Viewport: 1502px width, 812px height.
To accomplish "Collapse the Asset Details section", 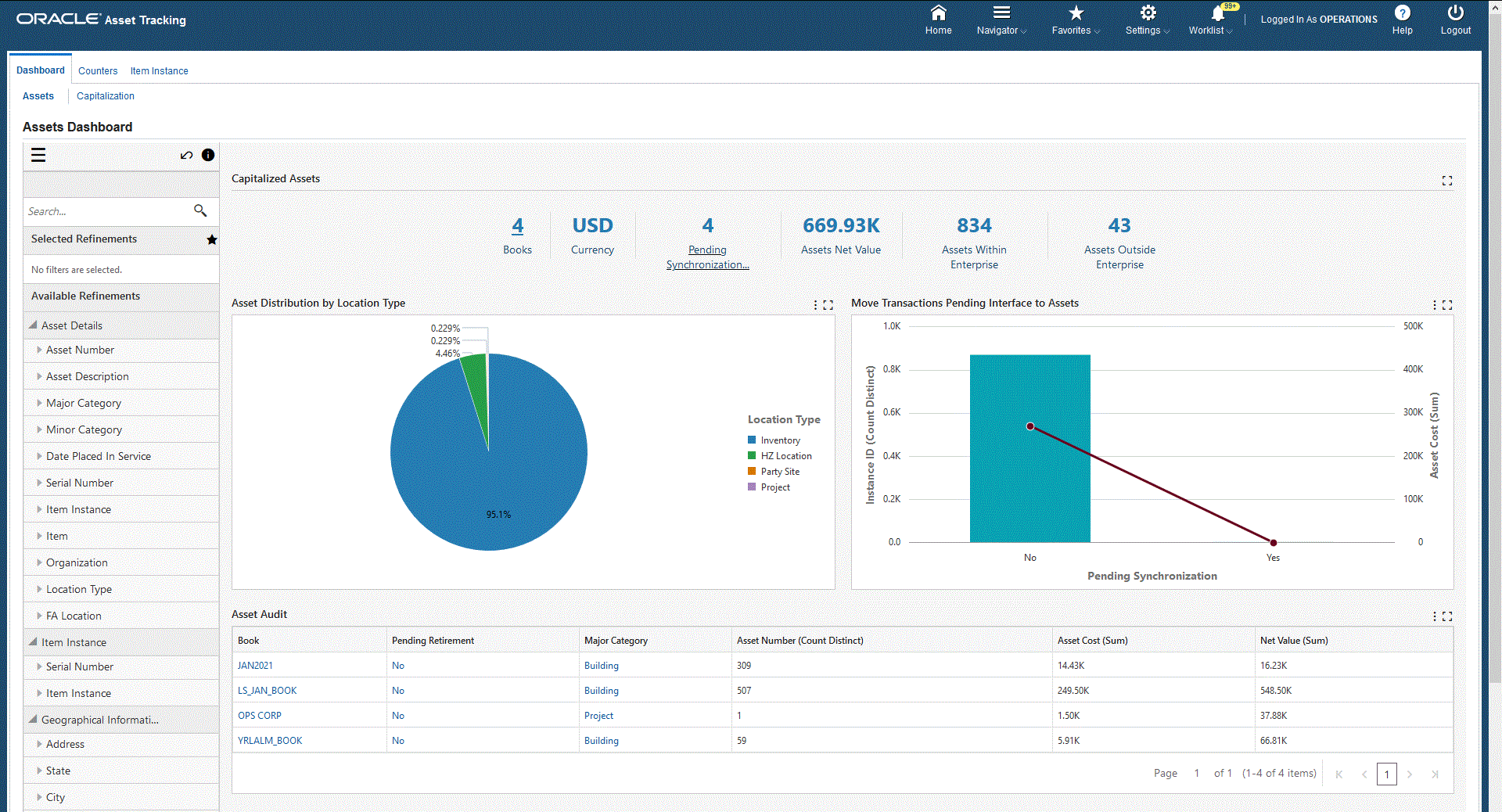I will click(x=31, y=325).
